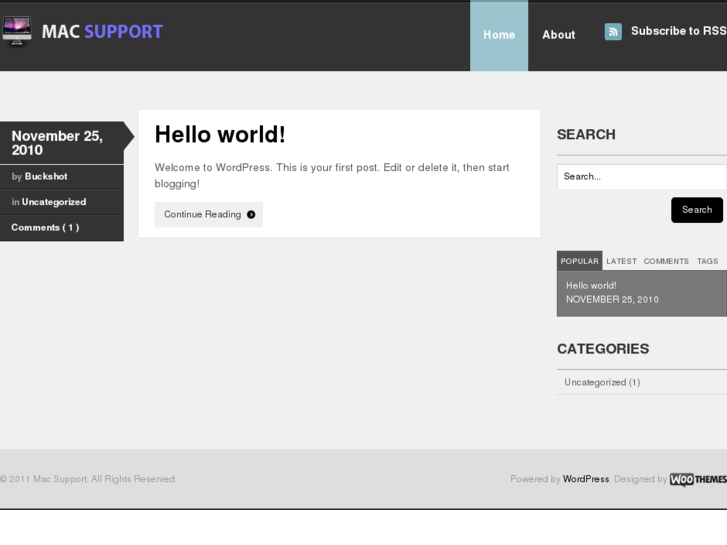Open Hello world! in popular posts widget

(x=591, y=285)
